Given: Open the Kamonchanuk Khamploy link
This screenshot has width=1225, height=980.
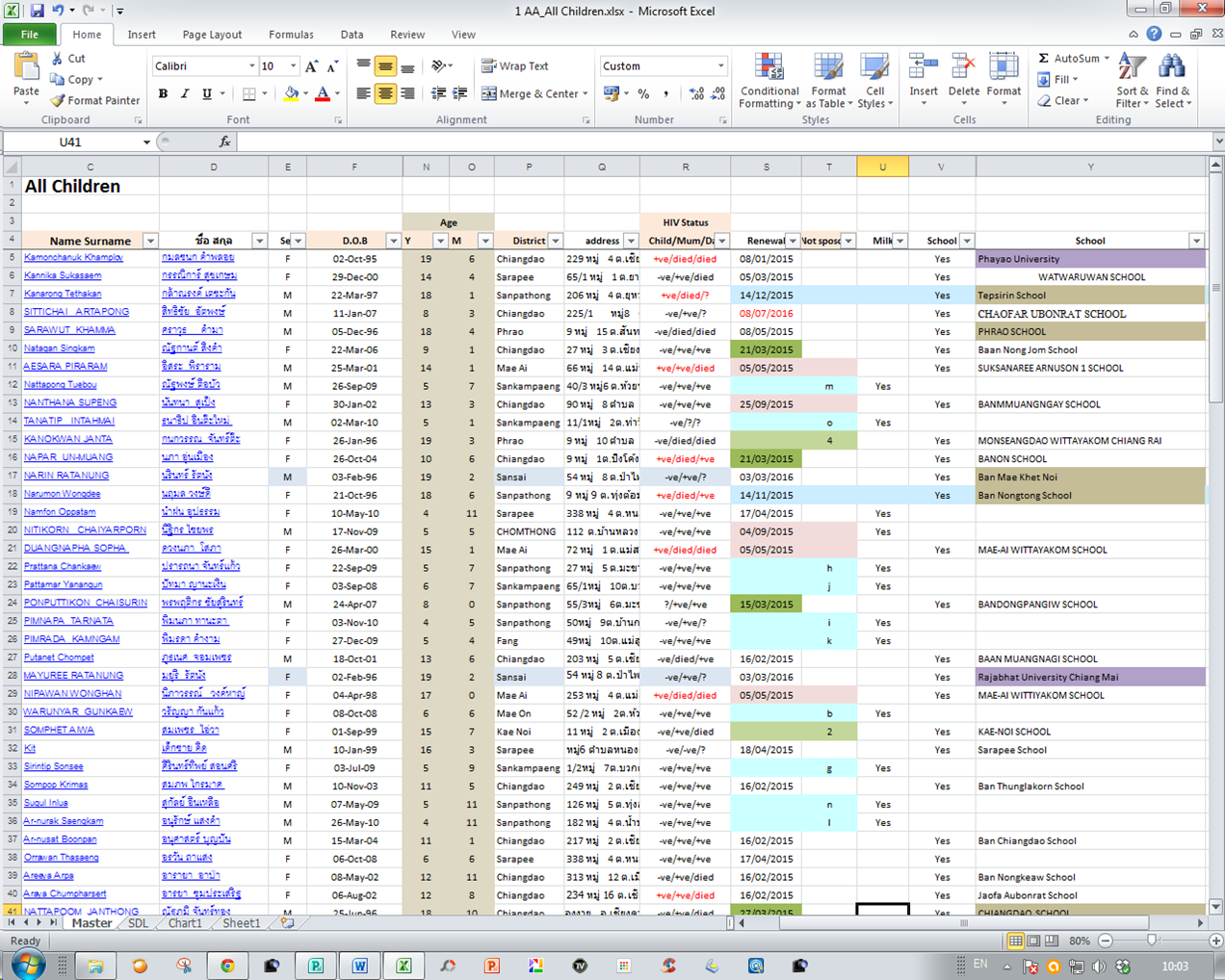Looking at the screenshot, I should [73, 258].
